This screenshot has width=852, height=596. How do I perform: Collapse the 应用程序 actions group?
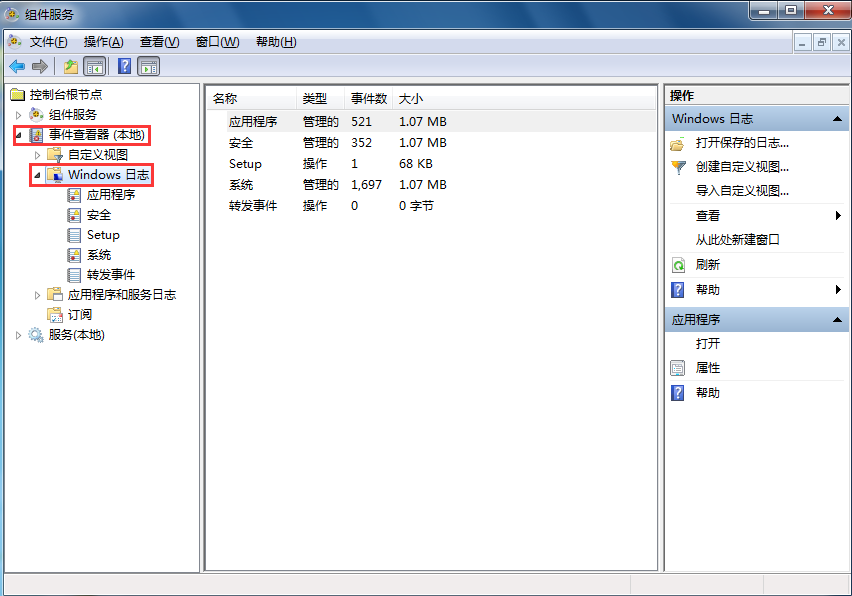coord(836,319)
